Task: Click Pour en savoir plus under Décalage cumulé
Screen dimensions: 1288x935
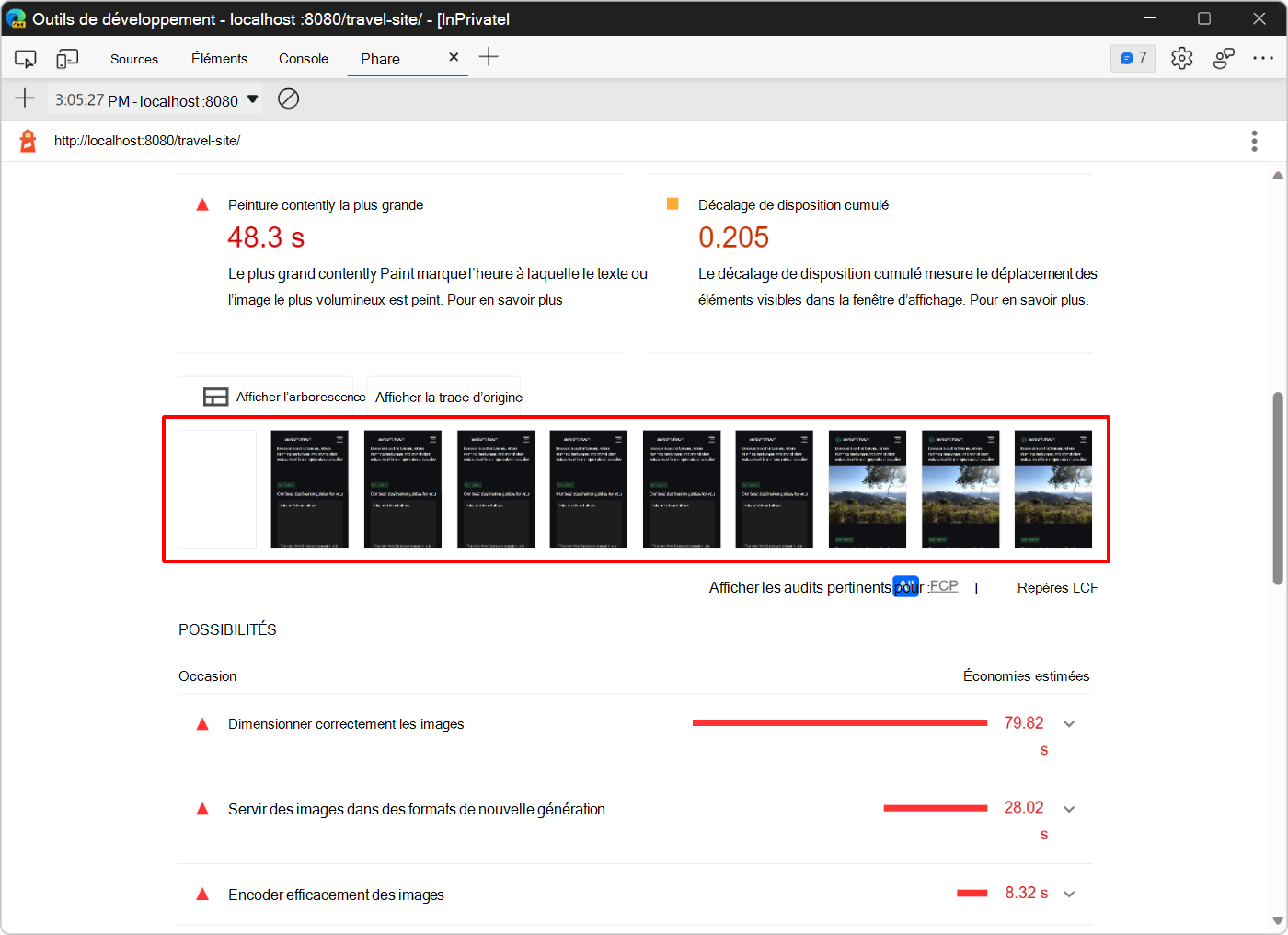Action: coord(1028,300)
